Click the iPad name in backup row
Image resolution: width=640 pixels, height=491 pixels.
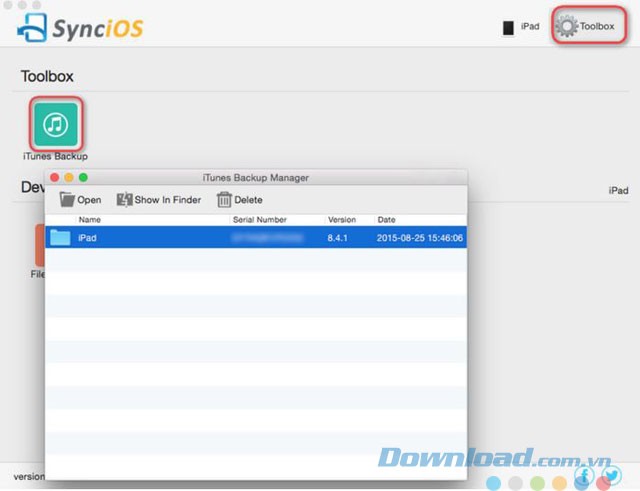(x=87, y=238)
